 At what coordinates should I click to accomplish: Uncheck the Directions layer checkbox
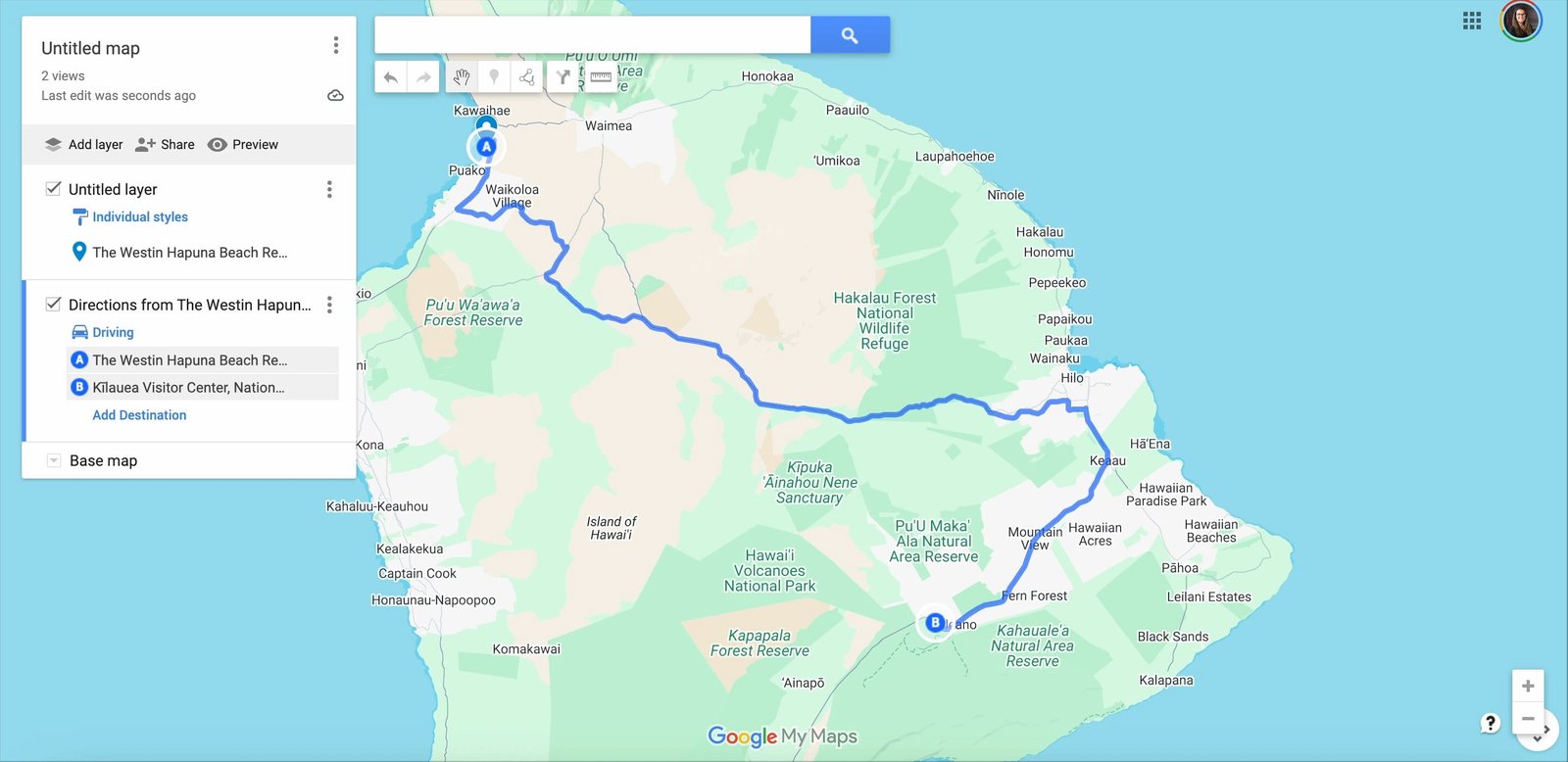point(54,304)
